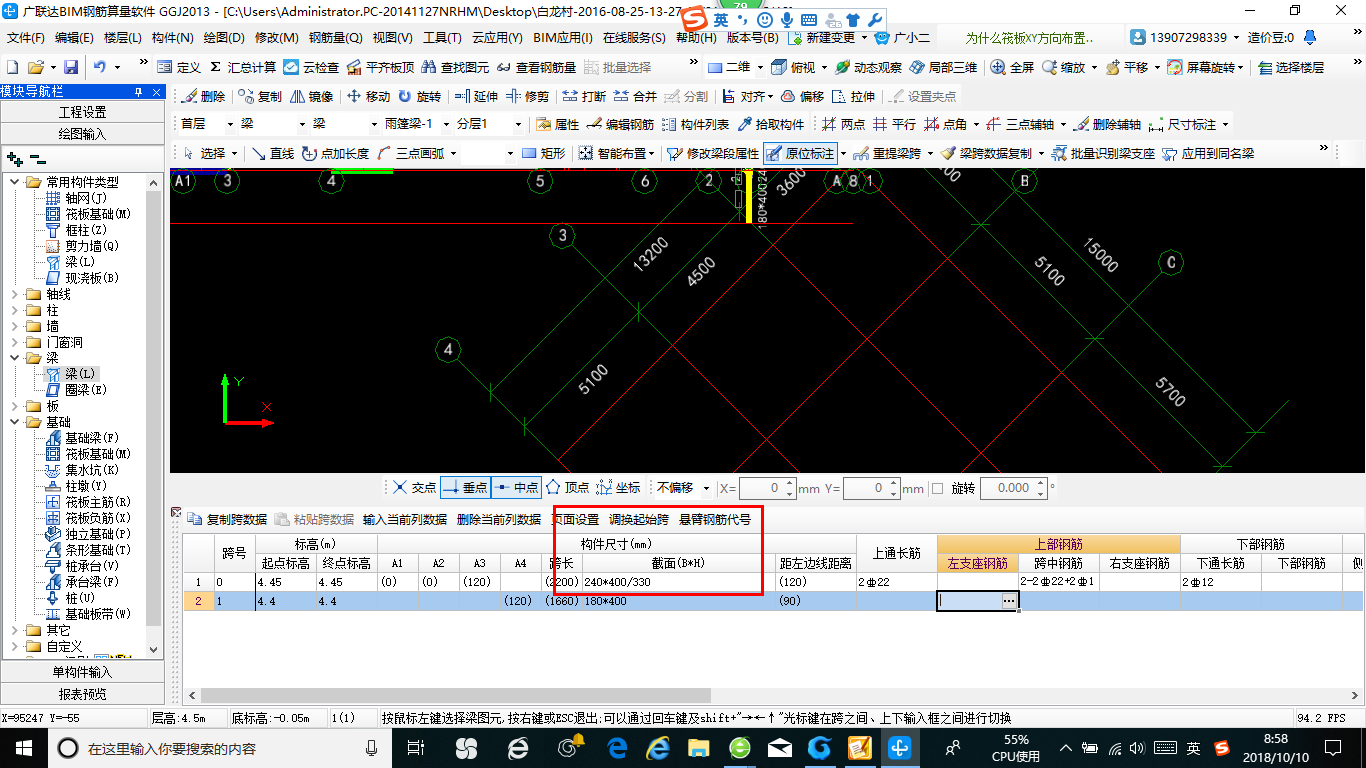The width and height of the screenshot is (1366, 768).
Task: Select the 合并 (merge) tool
Action: 634,97
